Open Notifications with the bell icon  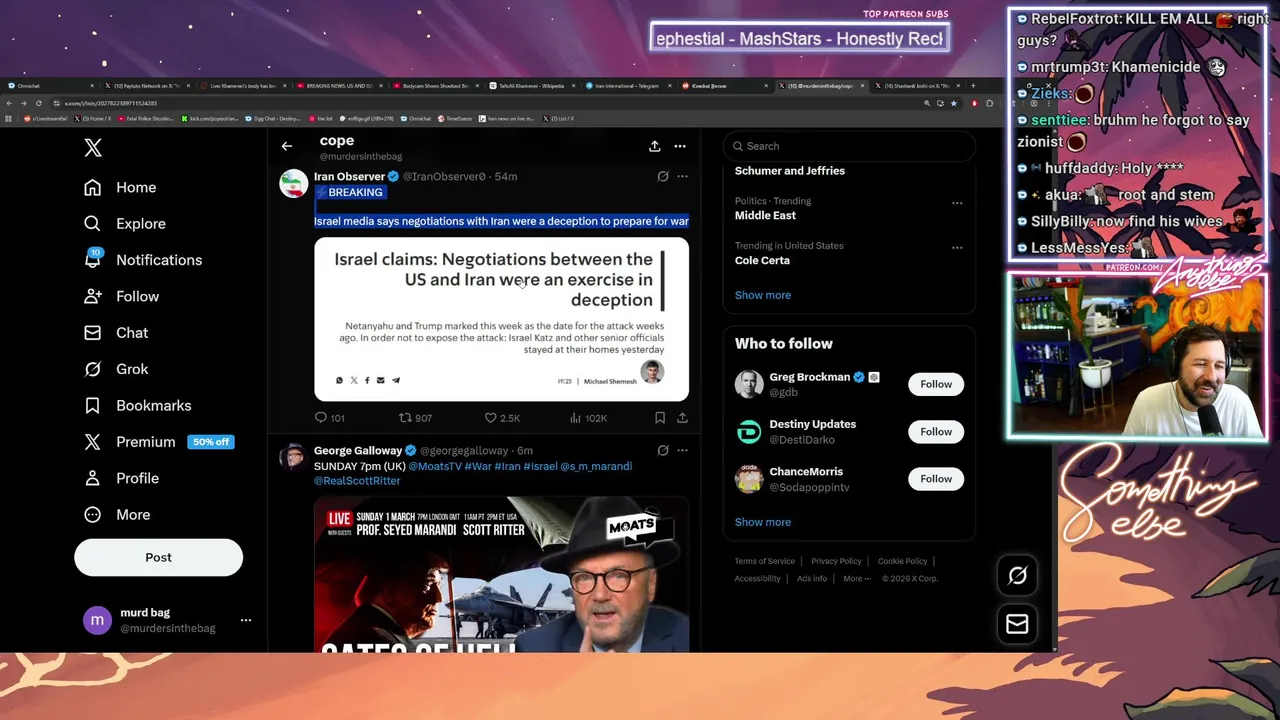pos(143,260)
